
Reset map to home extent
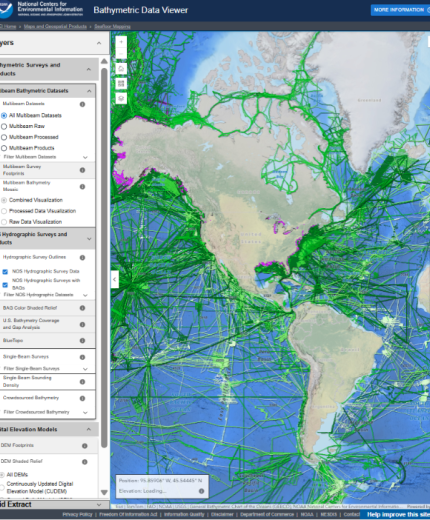click(121, 69)
